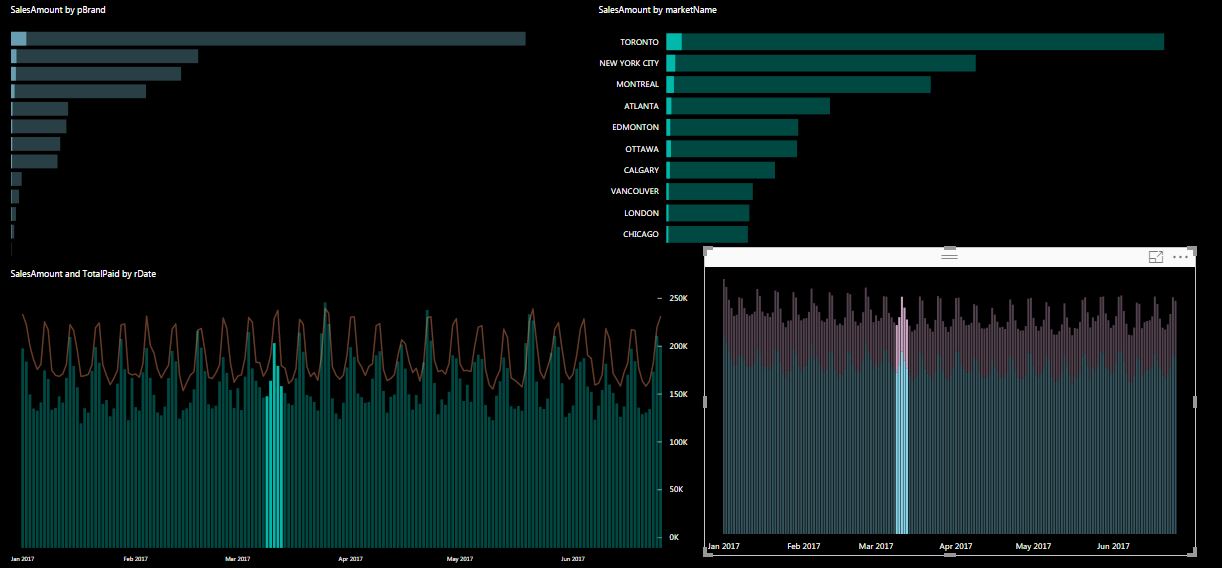Screen dimensions: 1222x568
Task: Select highlighted March bars in rDate chart
Action: coord(274,446)
